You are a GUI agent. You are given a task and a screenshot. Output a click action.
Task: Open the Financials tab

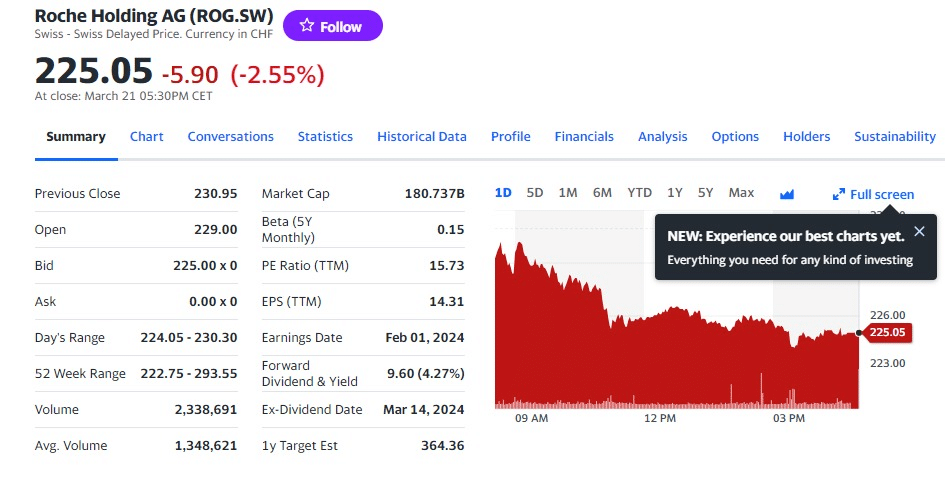point(584,137)
